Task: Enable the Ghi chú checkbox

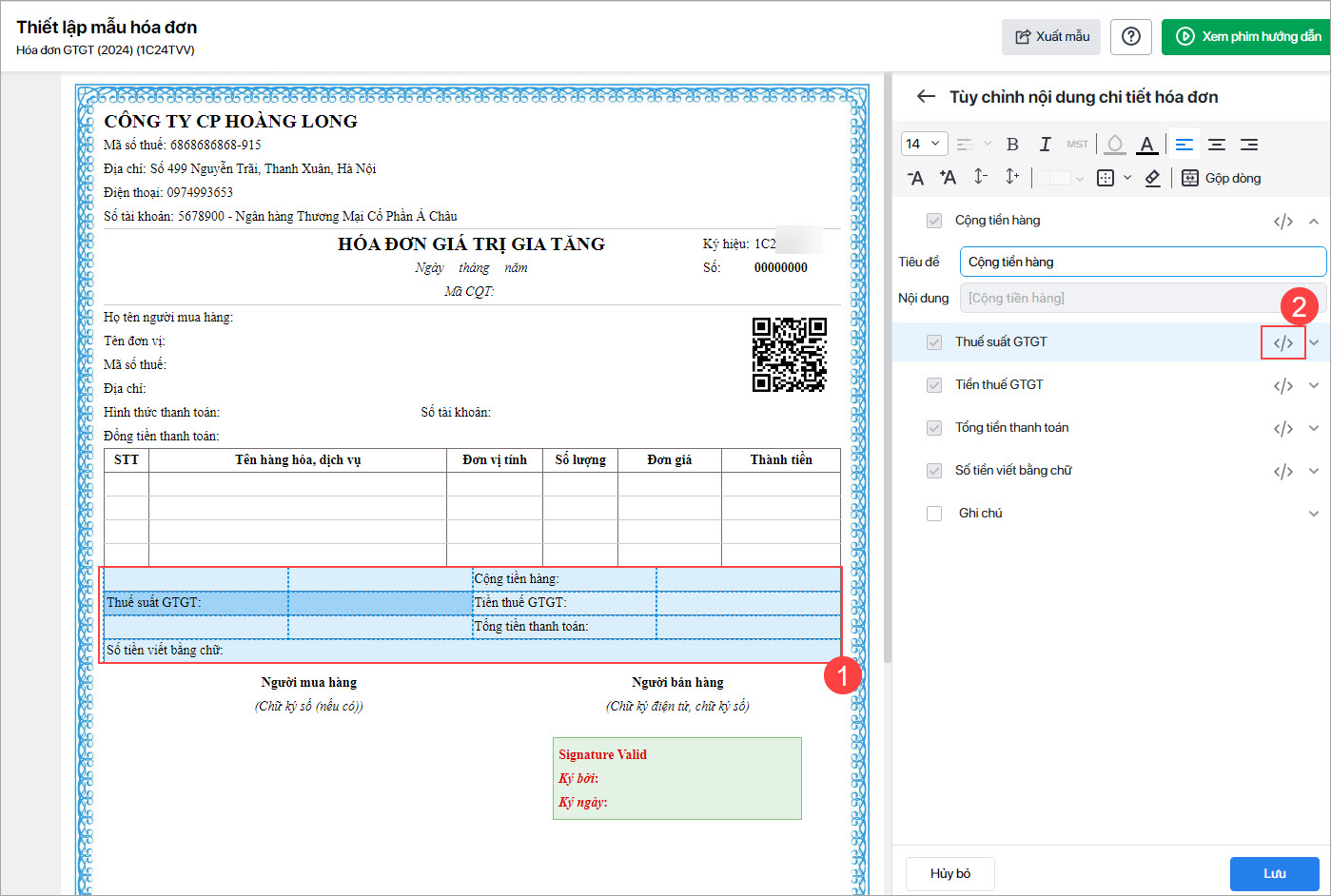Action: [934, 514]
